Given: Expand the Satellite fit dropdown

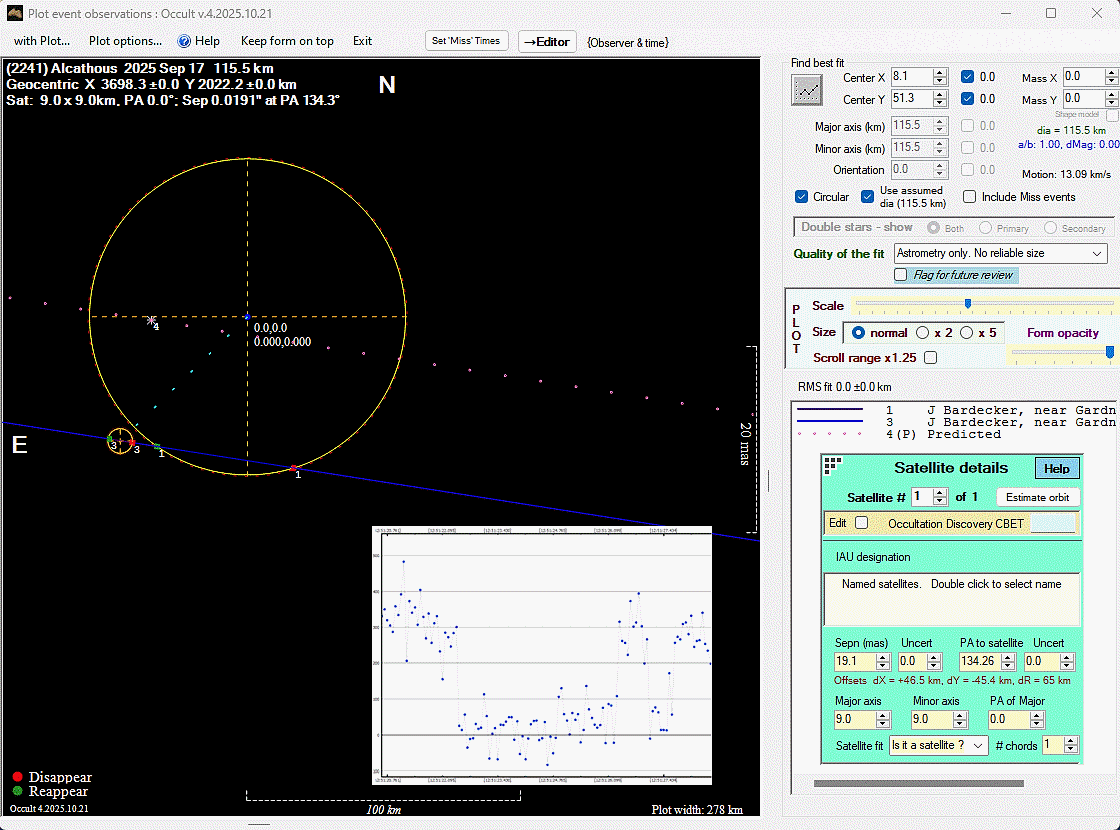Looking at the screenshot, I should [938, 745].
